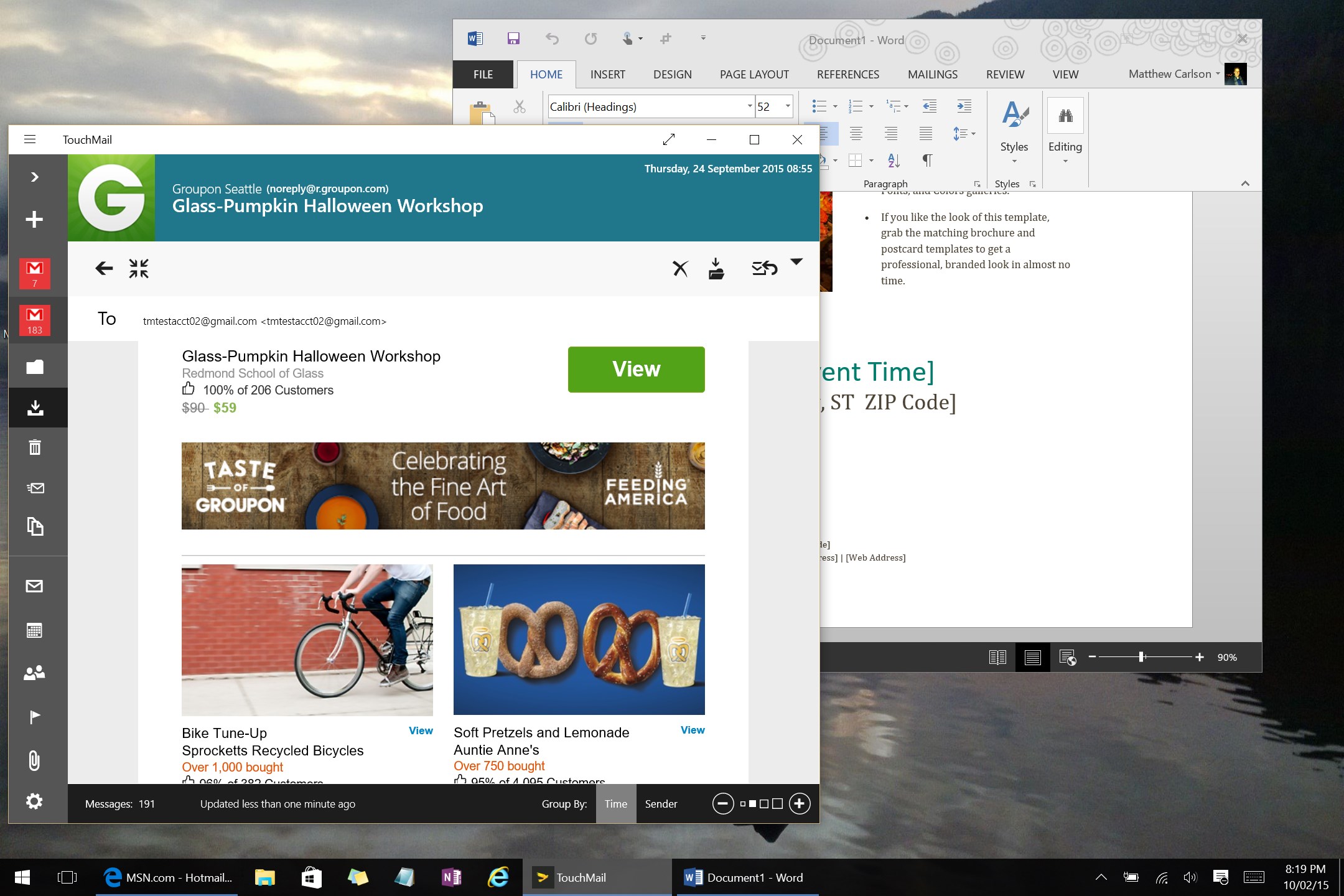This screenshot has width=1344, height=896.
Task: Open the trash folder in TouchMail sidebar
Action: [x=35, y=447]
